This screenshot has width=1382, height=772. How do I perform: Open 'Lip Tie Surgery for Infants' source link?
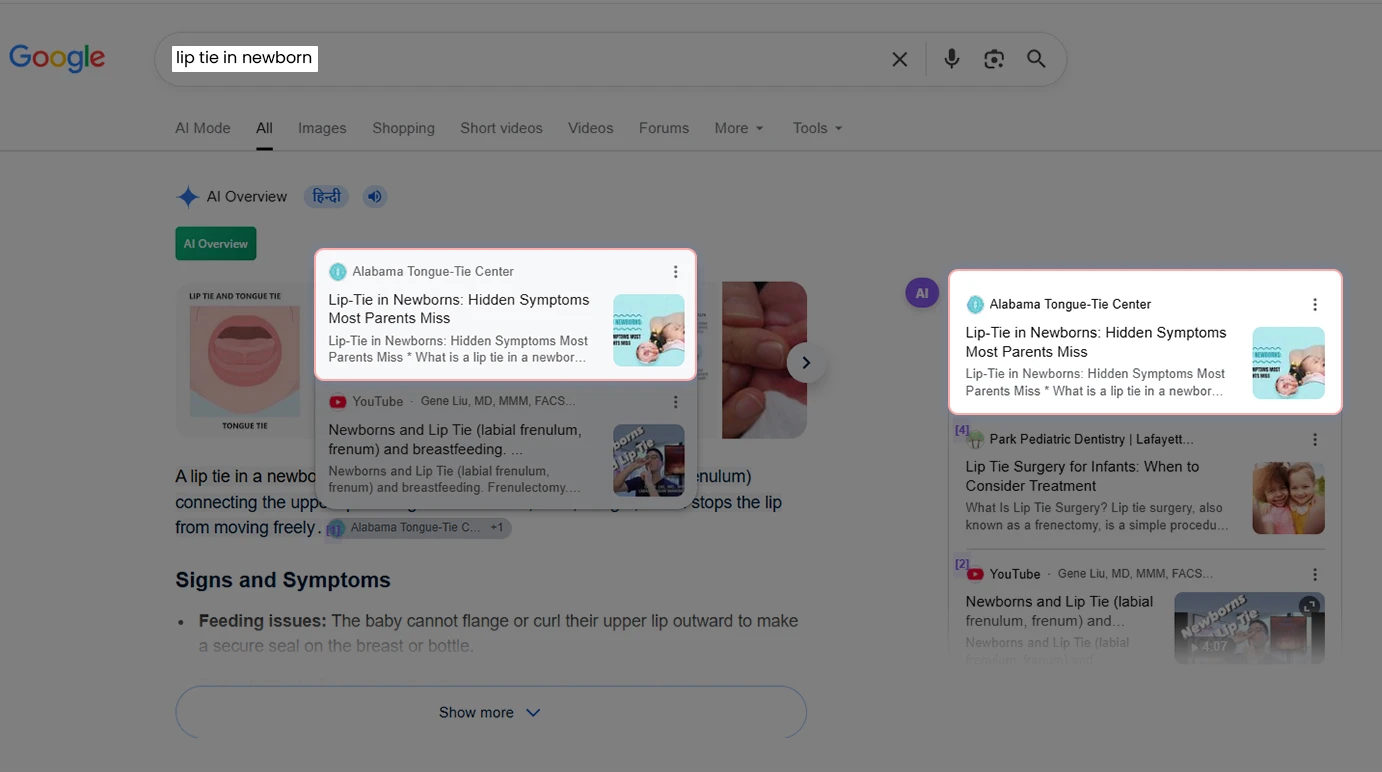pyautogui.click(x=1082, y=476)
